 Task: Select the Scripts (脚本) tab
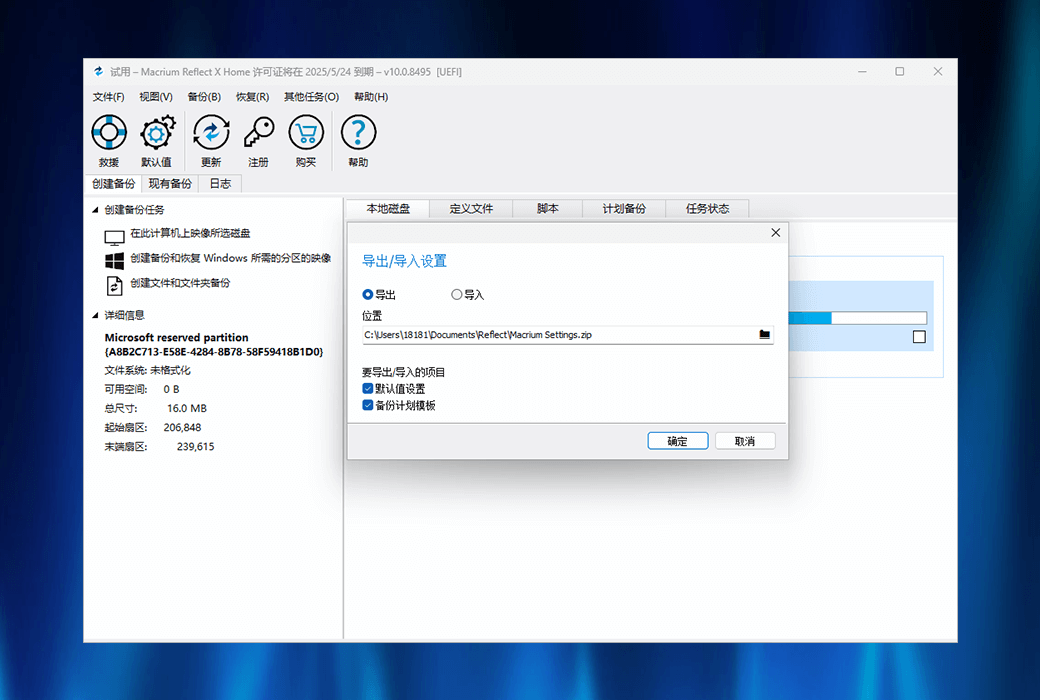click(547, 208)
